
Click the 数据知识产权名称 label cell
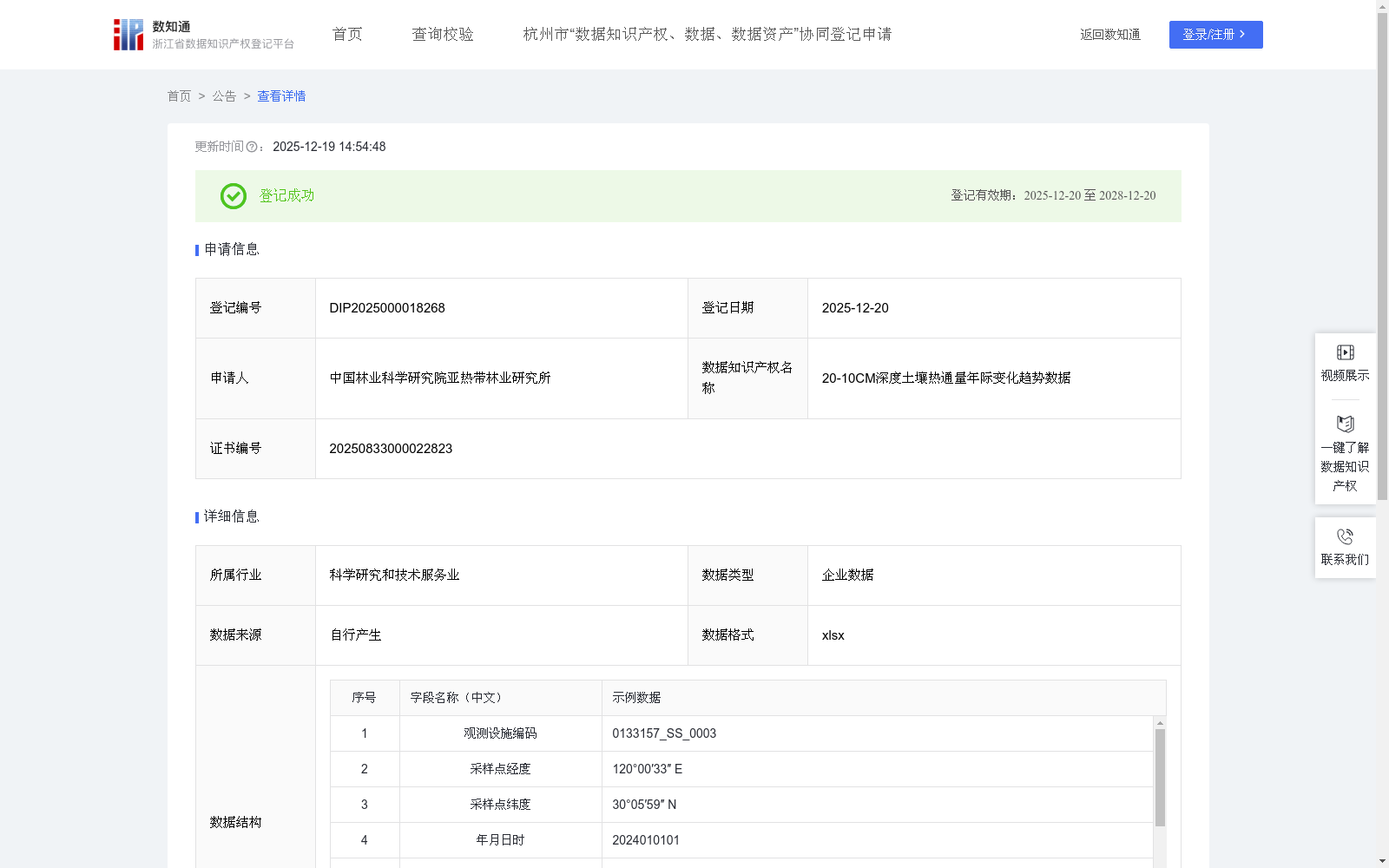[748, 378]
